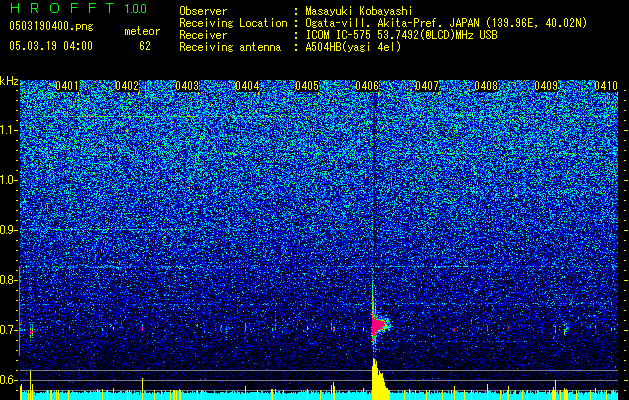Click the gray vertical frequency-range bar near 0.7 kHz

coord(19,310)
